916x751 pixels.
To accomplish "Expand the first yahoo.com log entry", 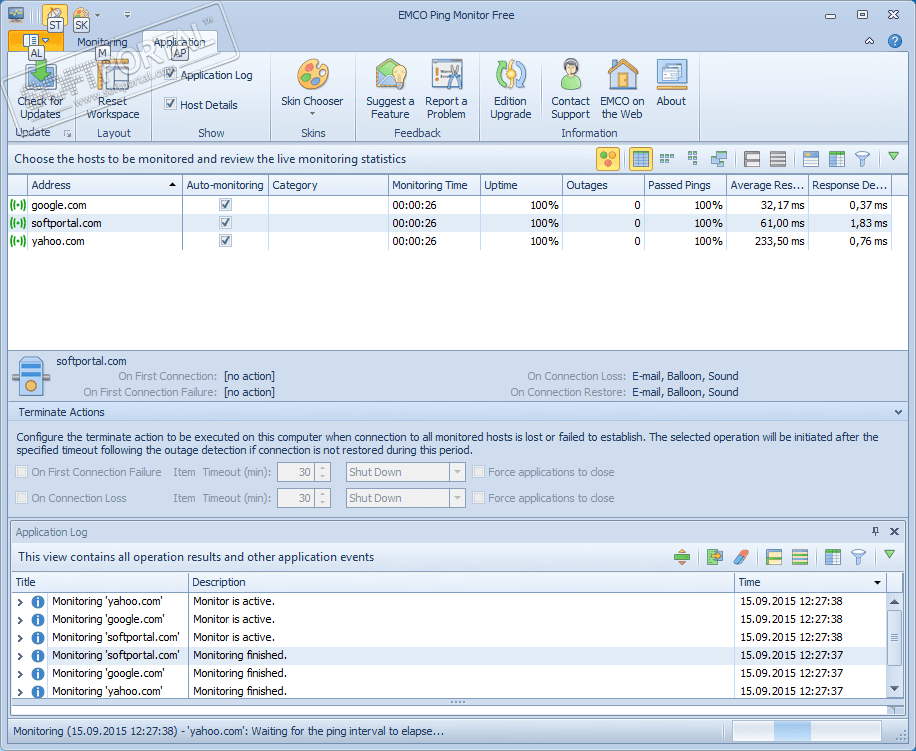I will coord(20,602).
